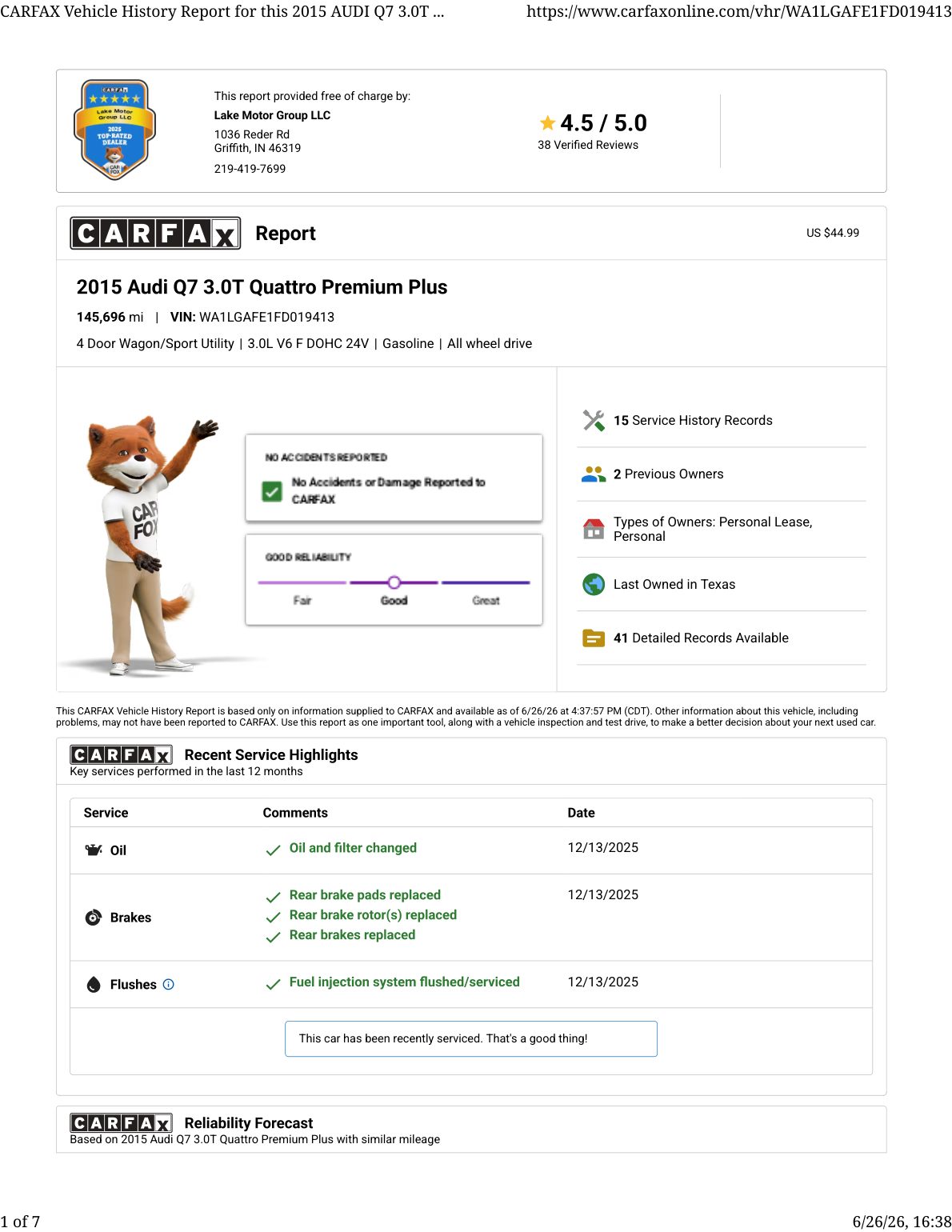Click Rear brake rotor(s) replaced comment

pos(373,915)
